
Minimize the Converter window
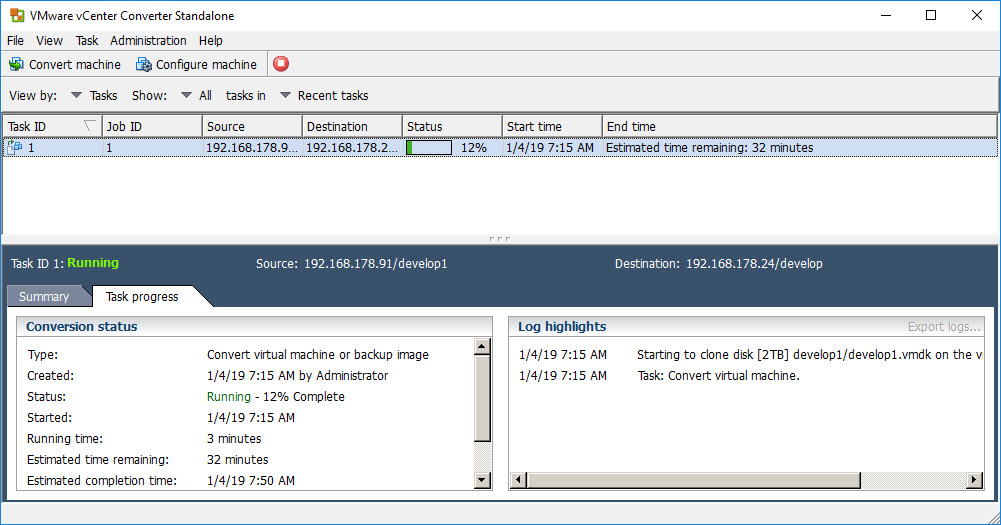point(886,15)
